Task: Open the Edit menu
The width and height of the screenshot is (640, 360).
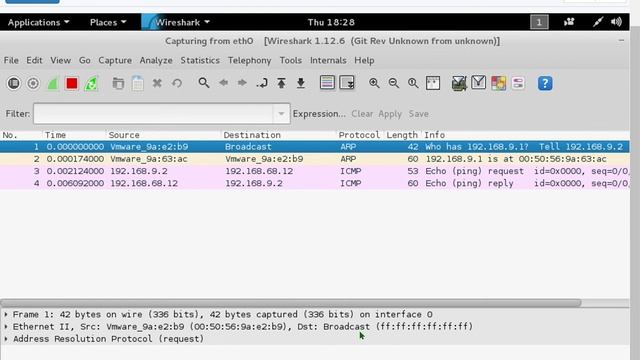Action: click(34, 60)
